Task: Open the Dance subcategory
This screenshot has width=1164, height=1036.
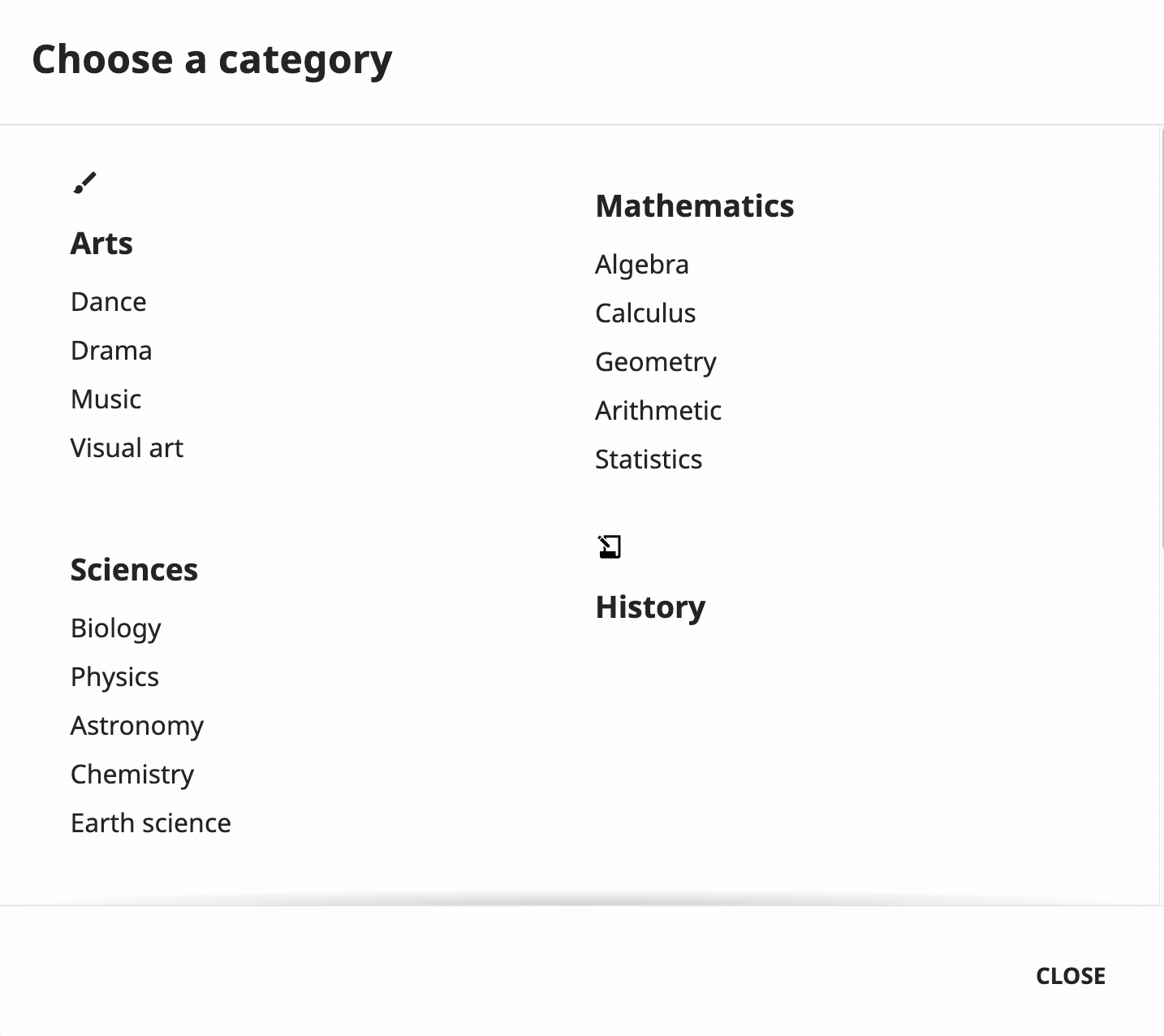Action: click(x=109, y=302)
